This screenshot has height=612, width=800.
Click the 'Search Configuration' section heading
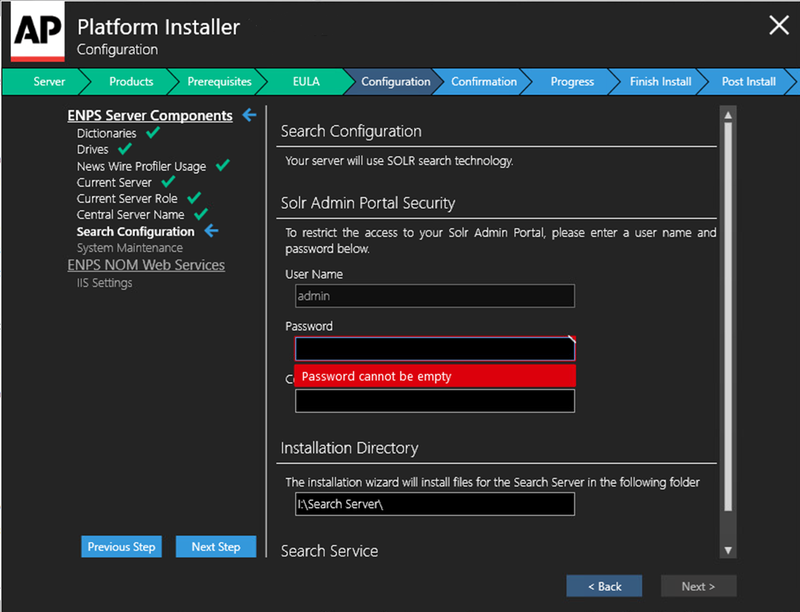click(x=351, y=132)
